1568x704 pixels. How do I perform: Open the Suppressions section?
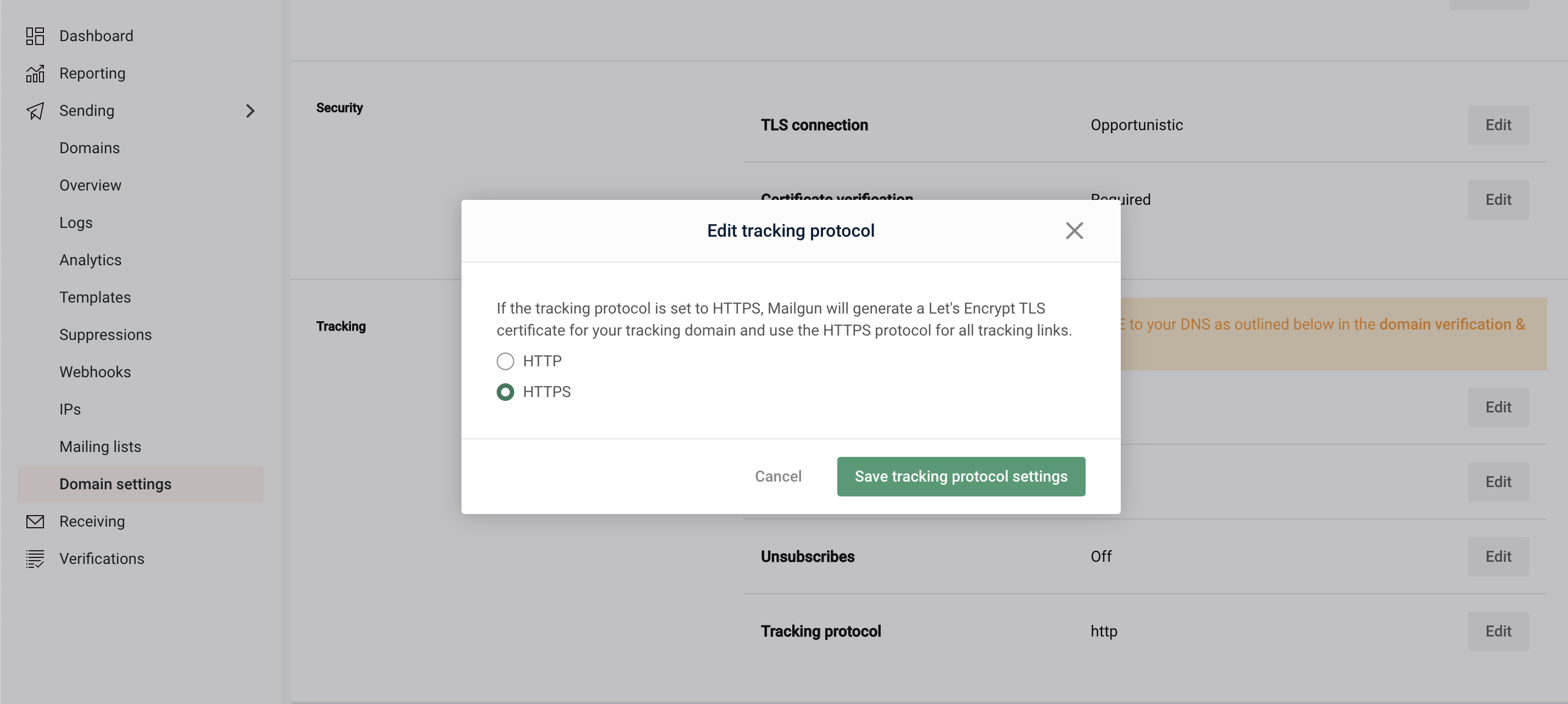tap(105, 334)
